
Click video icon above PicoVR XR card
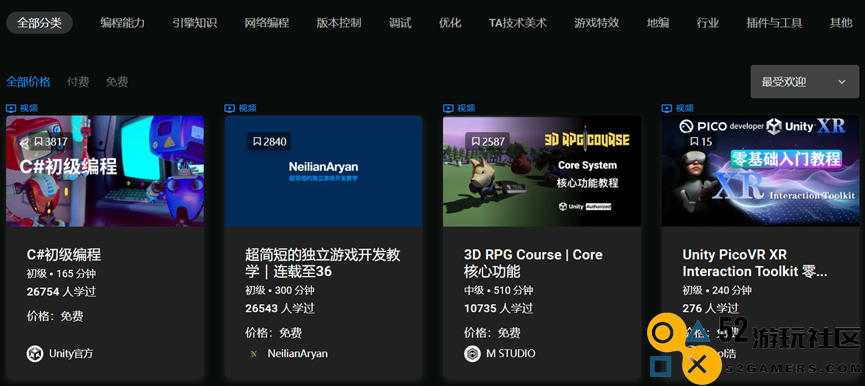(667, 108)
